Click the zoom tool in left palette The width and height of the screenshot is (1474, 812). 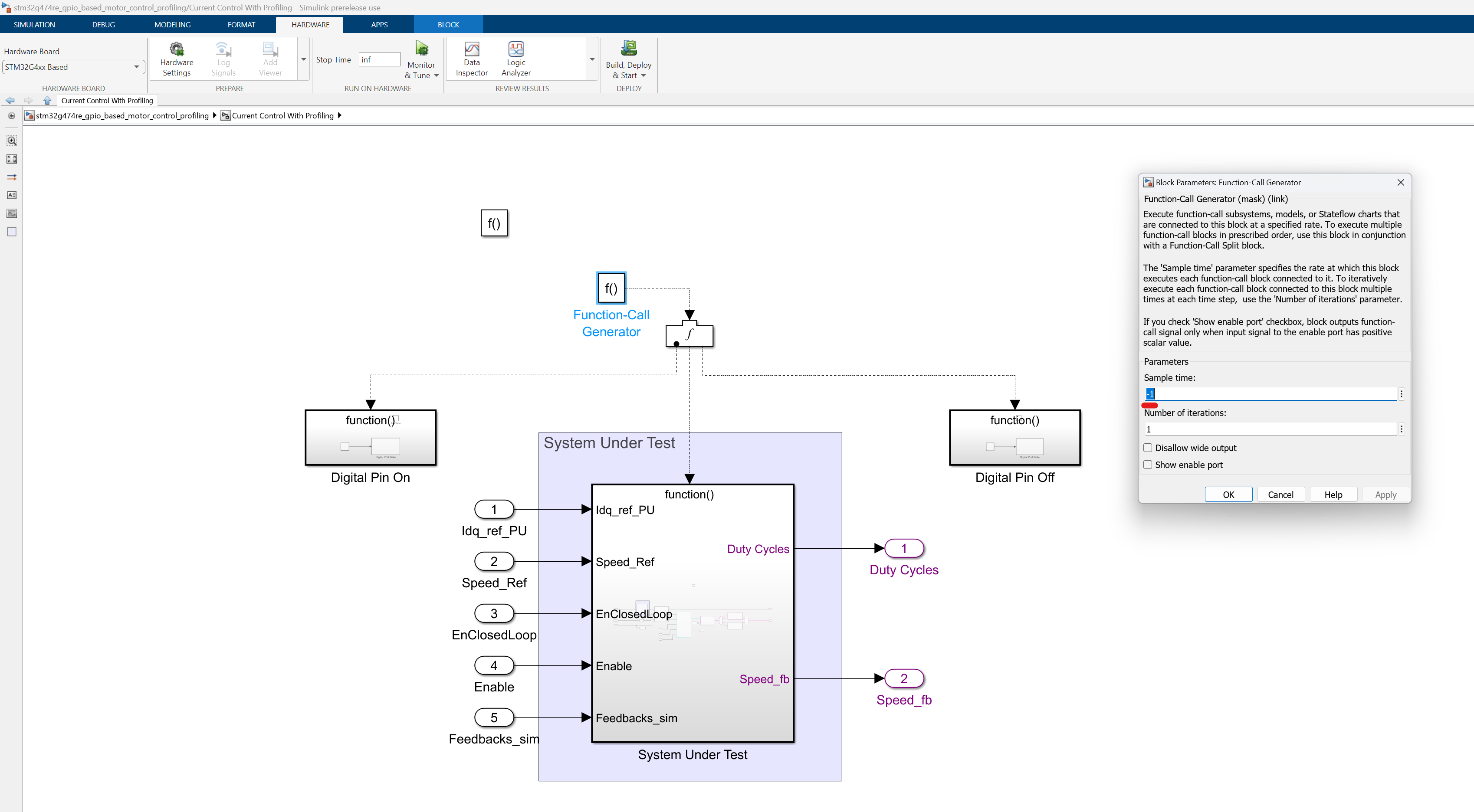[11, 141]
